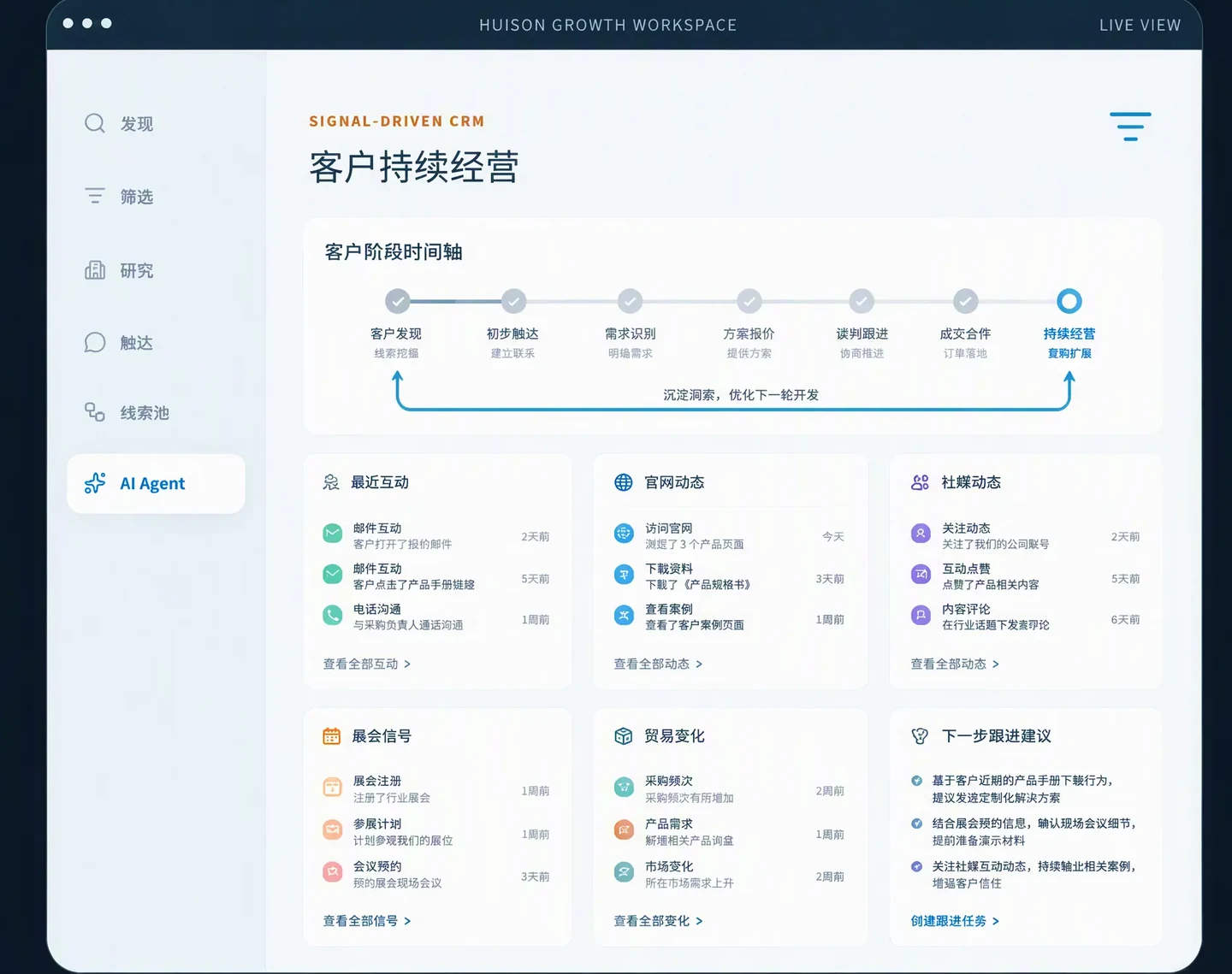
Task: Select the 谈判跟进 stage marker
Action: [x=862, y=301]
